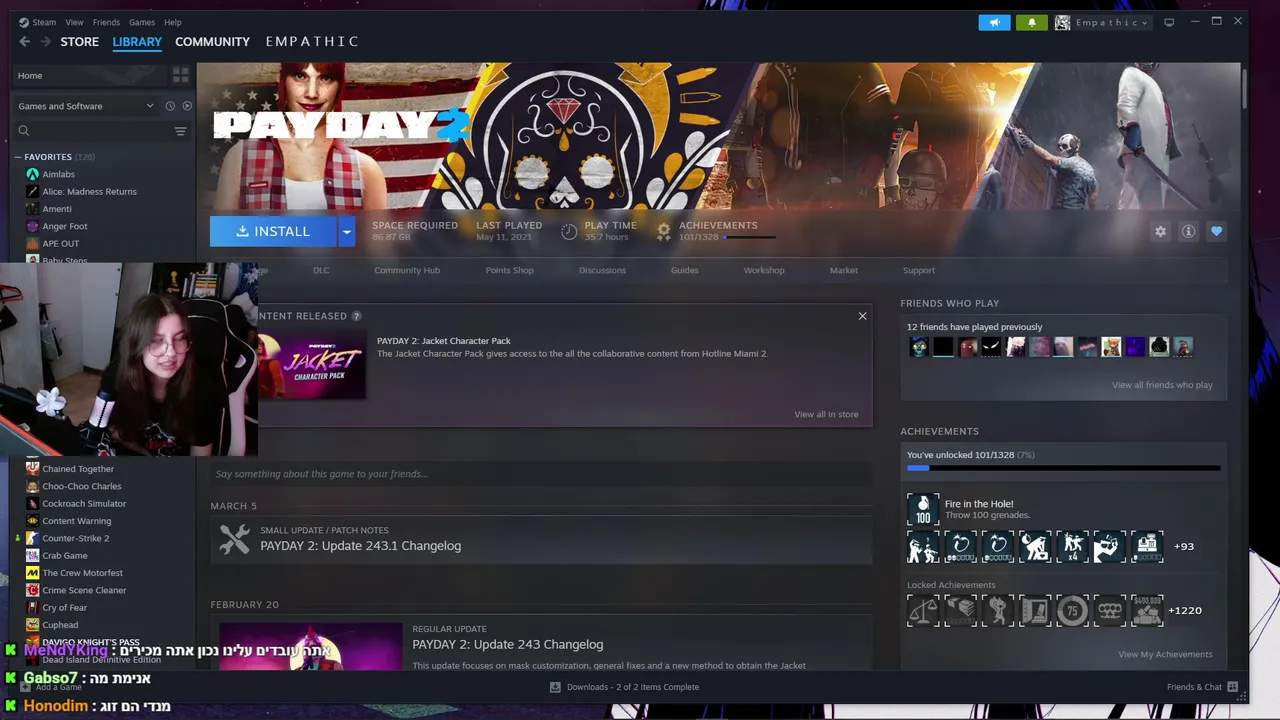Image resolution: width=1280 pixels, height=720 pixels.
Task: Open the Steam menu
Action: 44,22
